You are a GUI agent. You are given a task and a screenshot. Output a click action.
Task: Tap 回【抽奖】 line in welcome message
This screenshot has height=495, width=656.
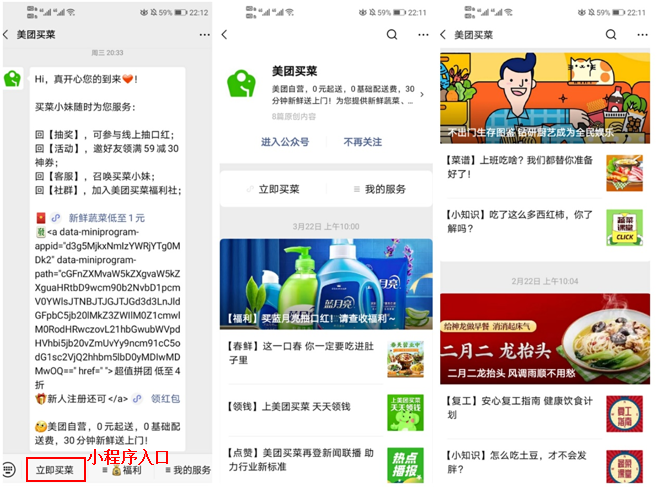tap(105, 135)
